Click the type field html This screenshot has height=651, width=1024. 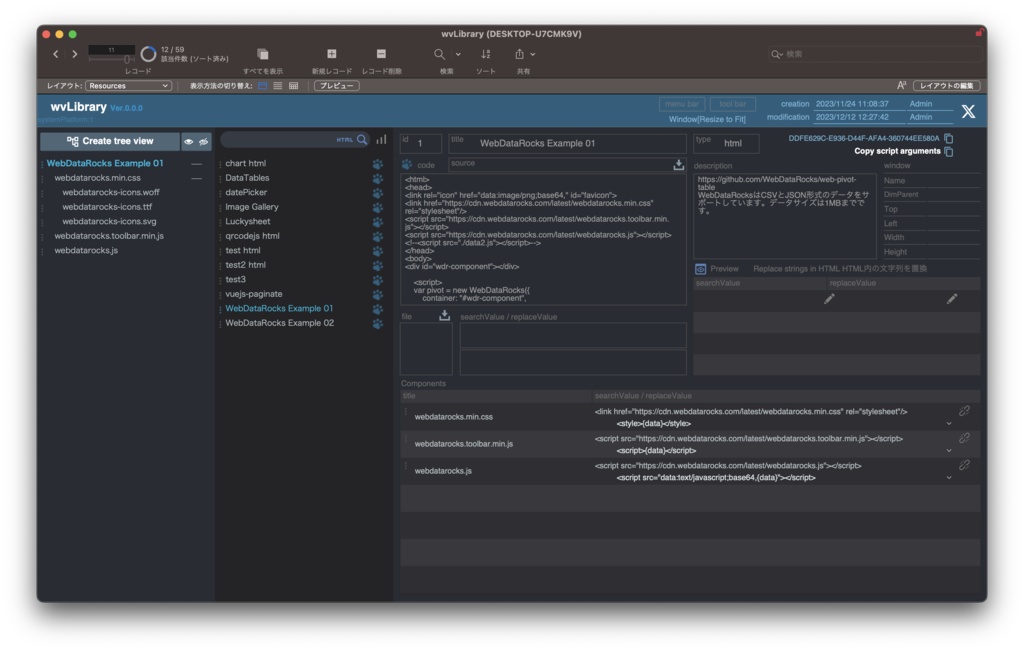(726, 144)
